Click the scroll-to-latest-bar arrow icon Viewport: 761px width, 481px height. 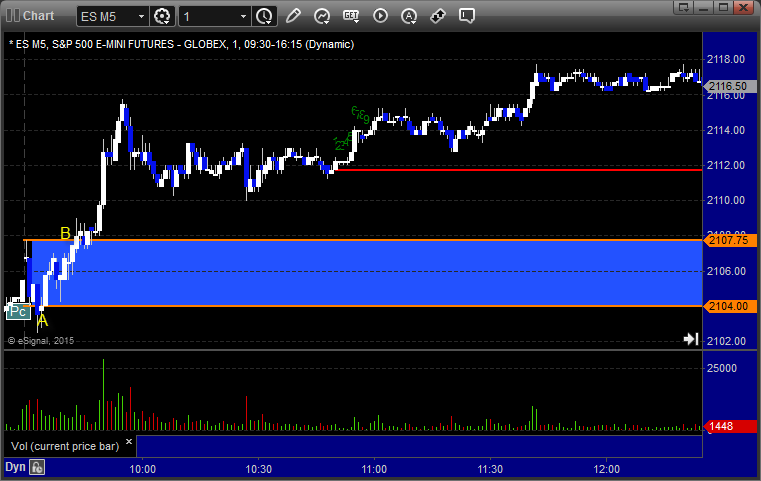(691, 339)
